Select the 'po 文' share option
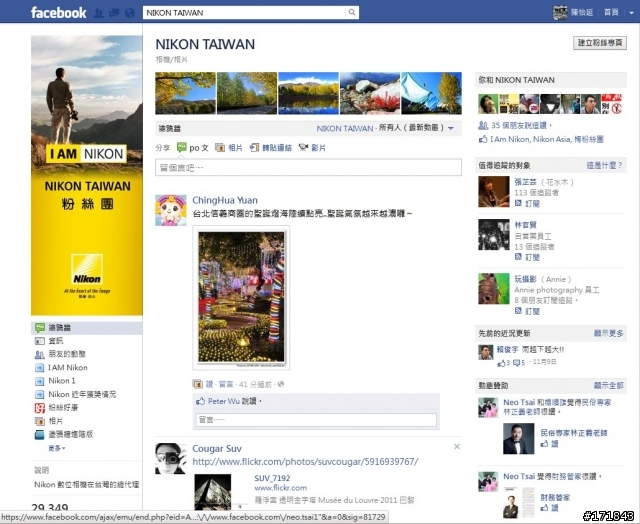Image resolution: width=640 pixels, height=524 pixels. tap(193, 148)
